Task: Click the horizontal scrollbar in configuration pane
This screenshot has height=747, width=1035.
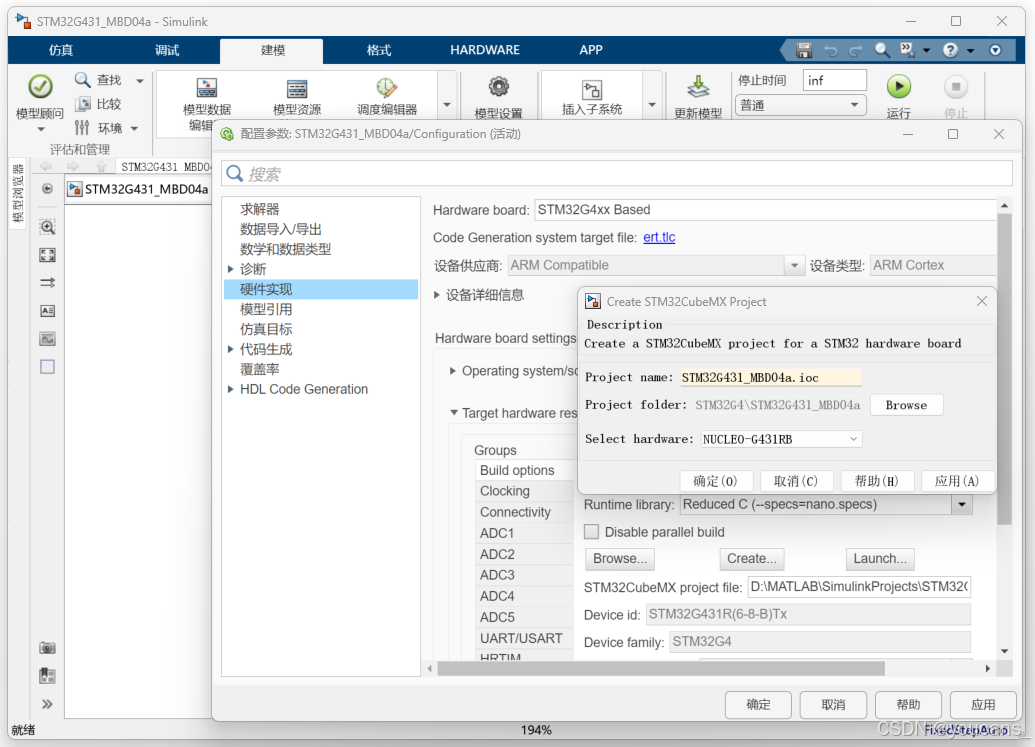Action: [661, 668]
